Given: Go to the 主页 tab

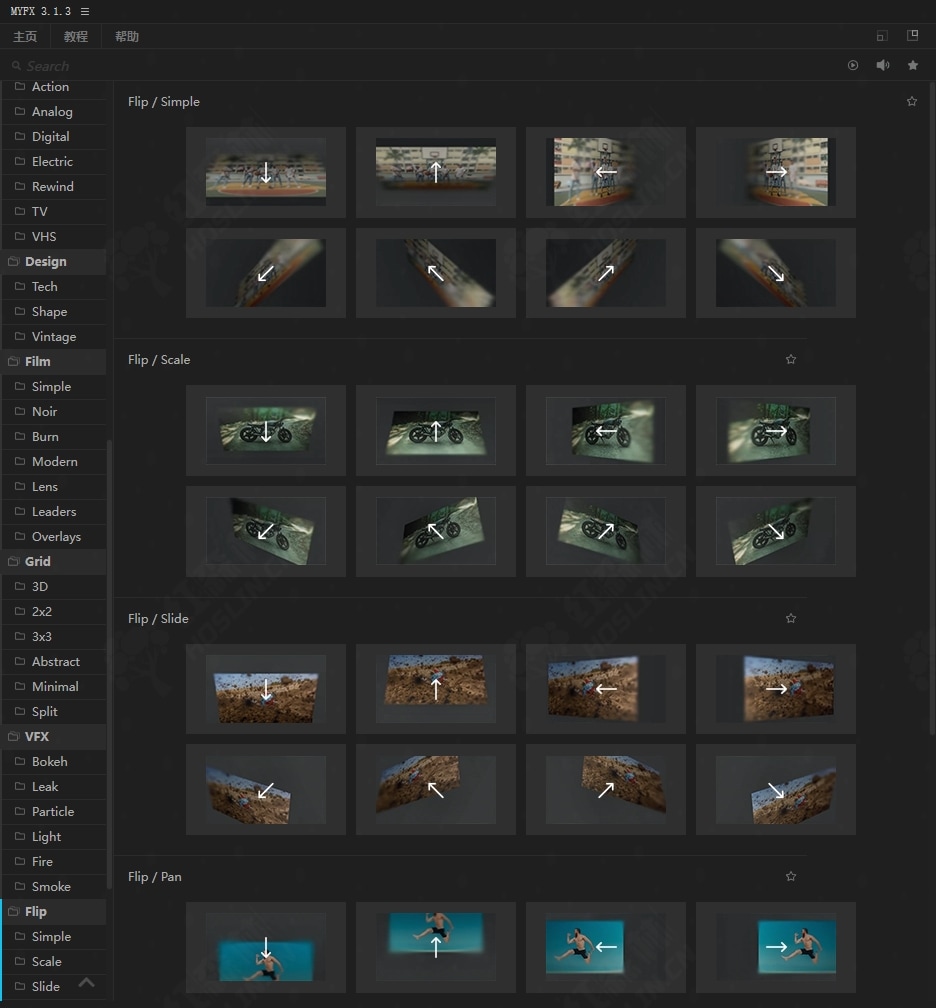Looking at the screenshot, I should click(25, 37).
